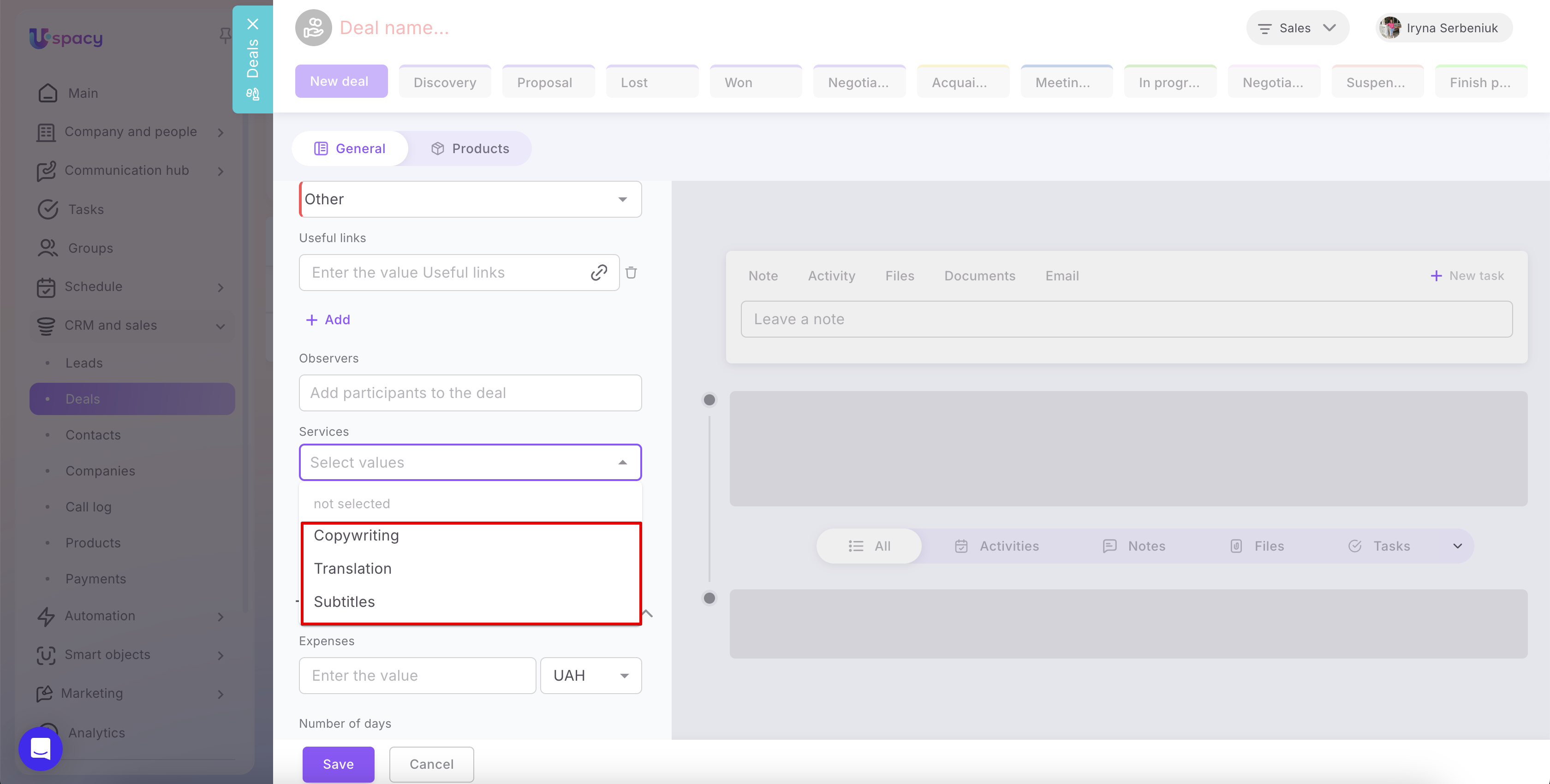Click the Sales funnel filter icon

point(1264,28)
